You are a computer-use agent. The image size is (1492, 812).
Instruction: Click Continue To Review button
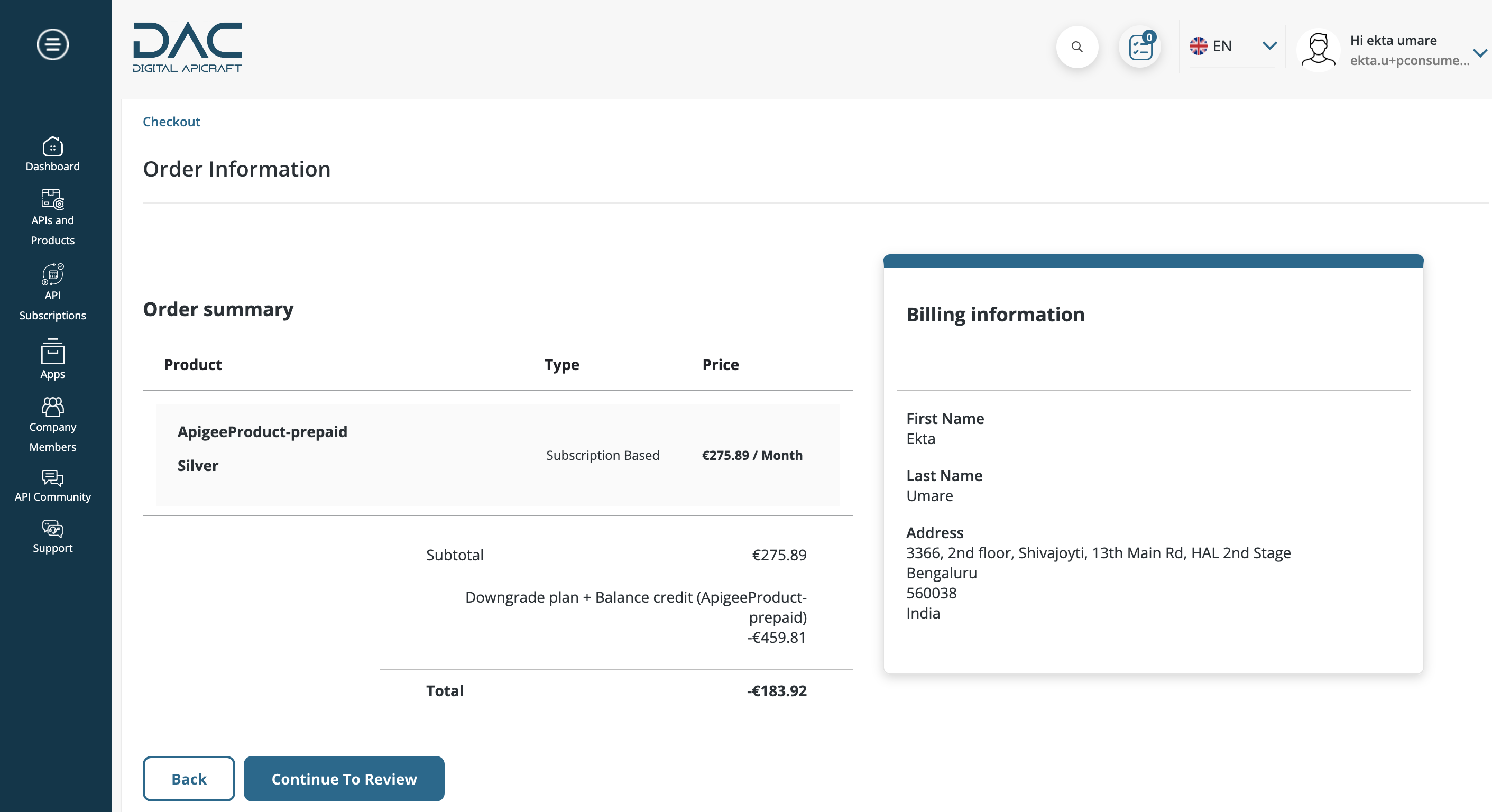344,778
